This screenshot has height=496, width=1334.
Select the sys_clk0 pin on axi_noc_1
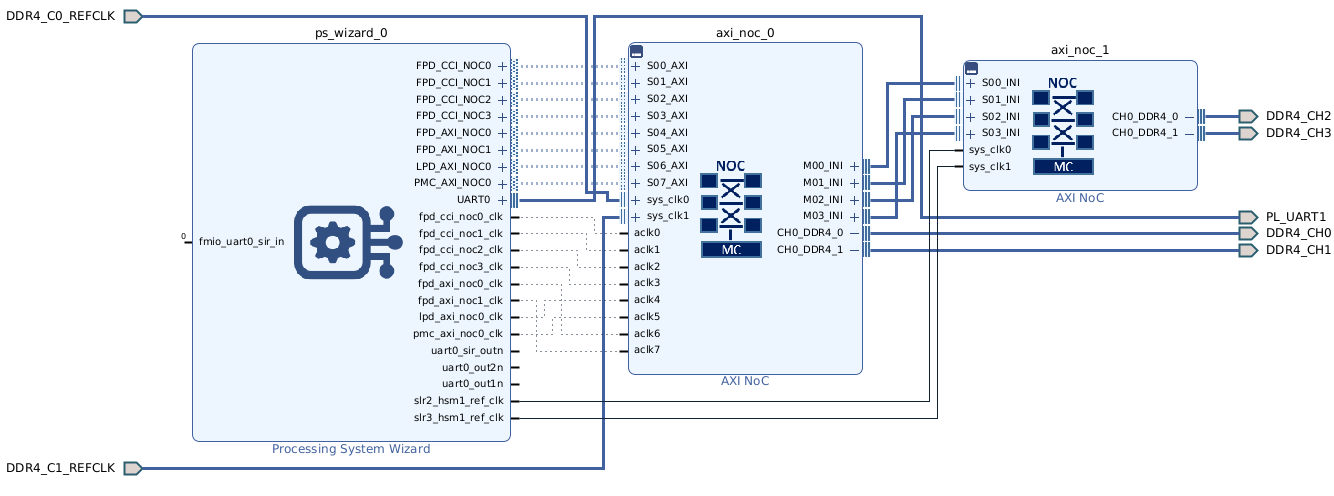click(989, 149)
